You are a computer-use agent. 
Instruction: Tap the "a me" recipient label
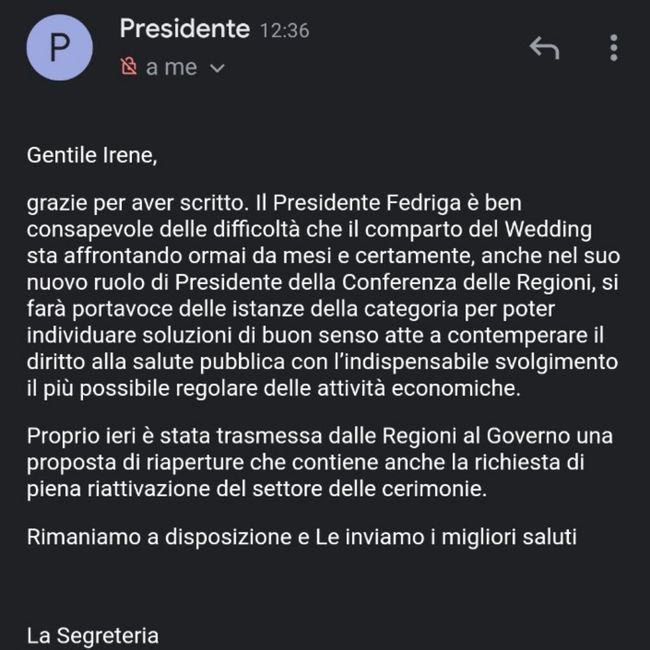171,67
